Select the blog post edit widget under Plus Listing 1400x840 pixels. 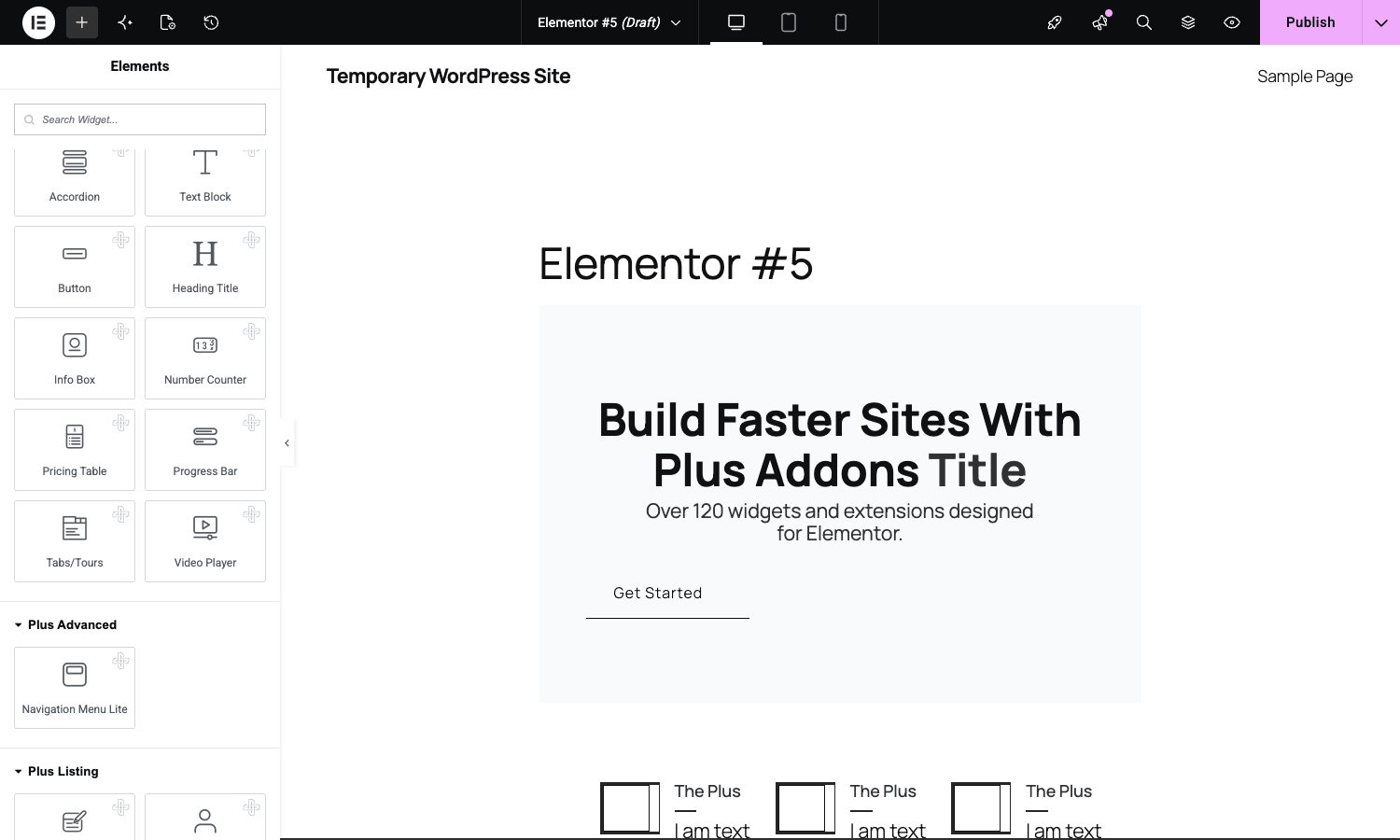coord(75,817)
